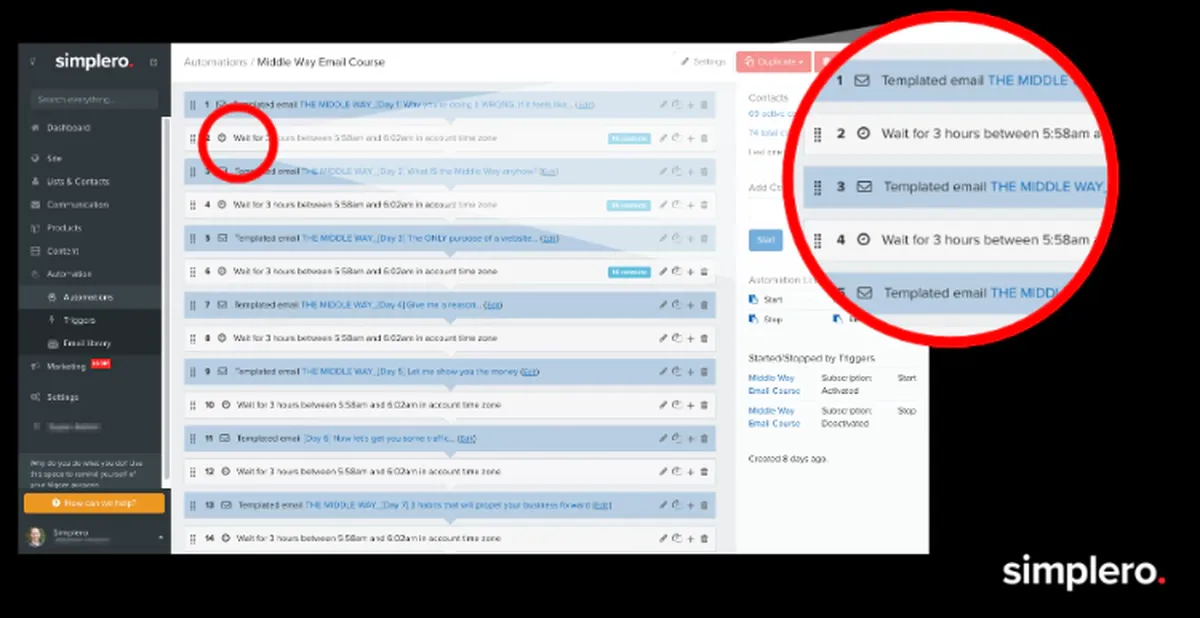
Task: Open Products in the sidebar
Action: 64,227
